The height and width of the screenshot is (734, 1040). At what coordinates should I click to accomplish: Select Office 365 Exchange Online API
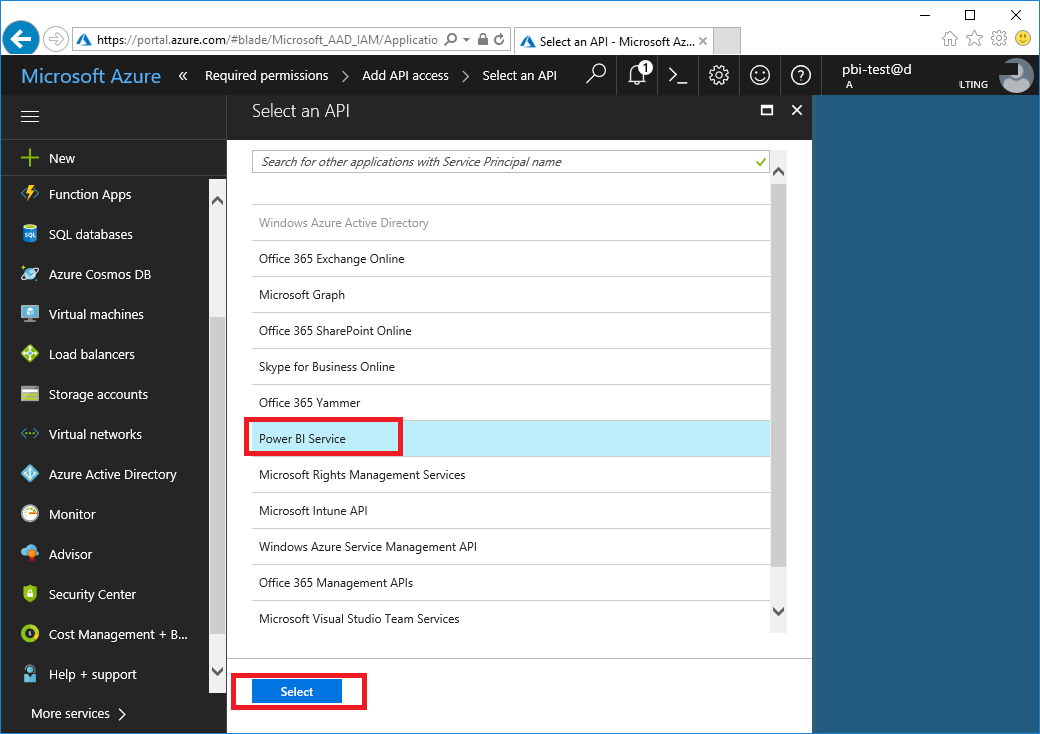511,259
